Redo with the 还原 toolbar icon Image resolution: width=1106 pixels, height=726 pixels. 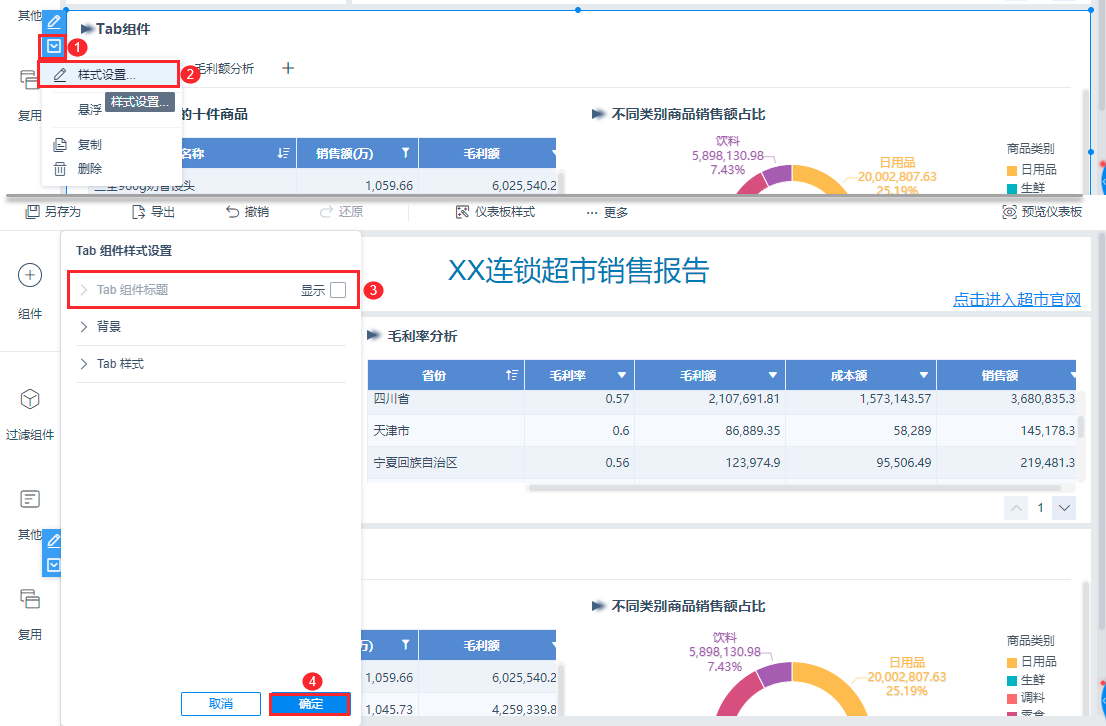pyautogui.click(x=326, y=212)
